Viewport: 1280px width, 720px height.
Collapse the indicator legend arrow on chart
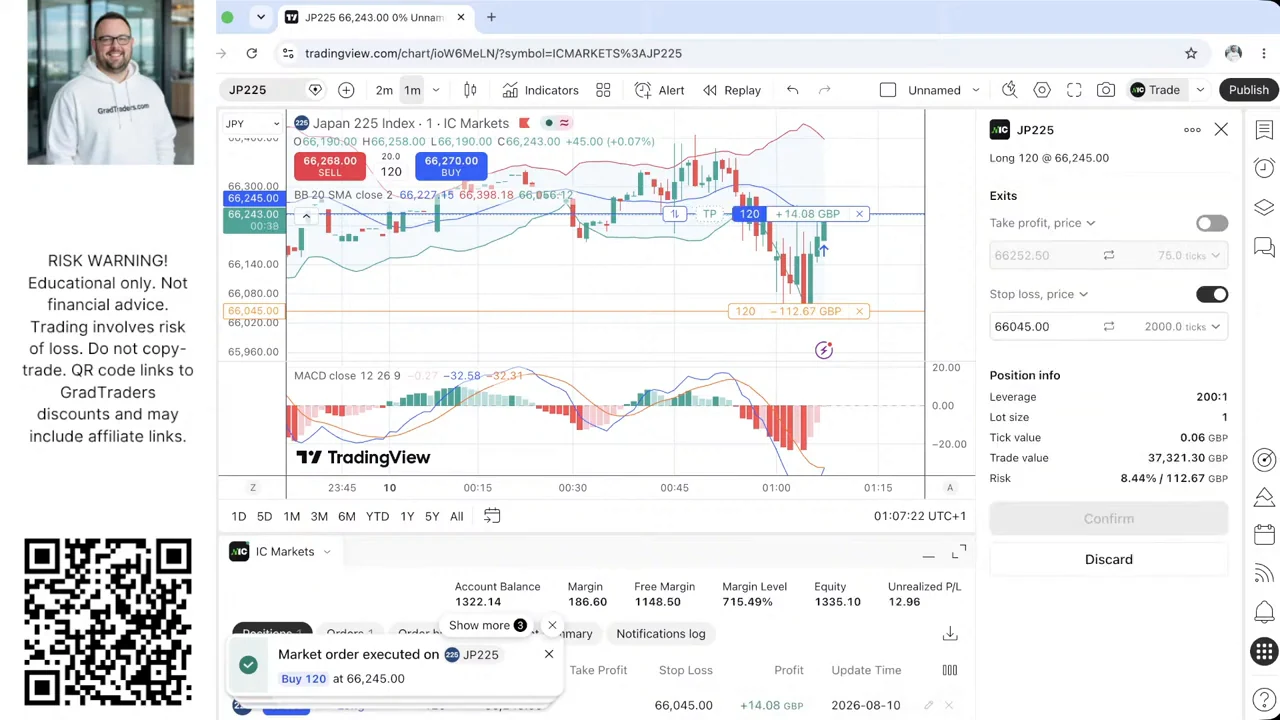[306, 216]
